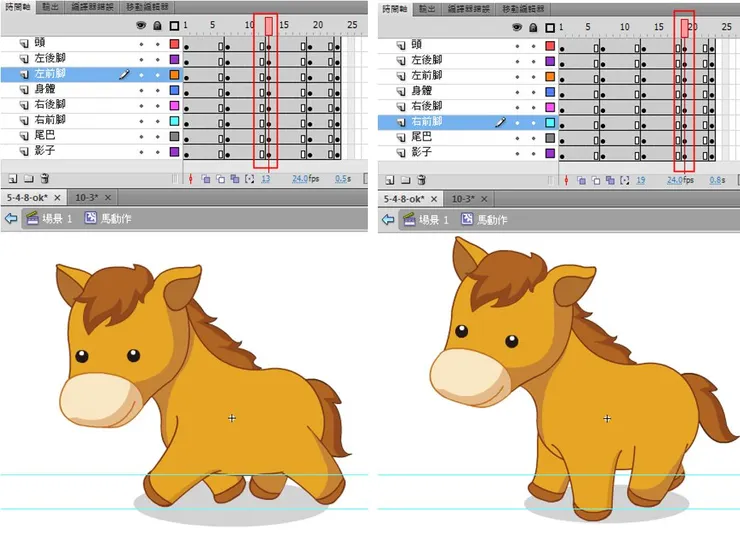This screenshot has height=534, width=740.
Task: Lock the 身體 layer in right timeline
Action: [533, 92]
